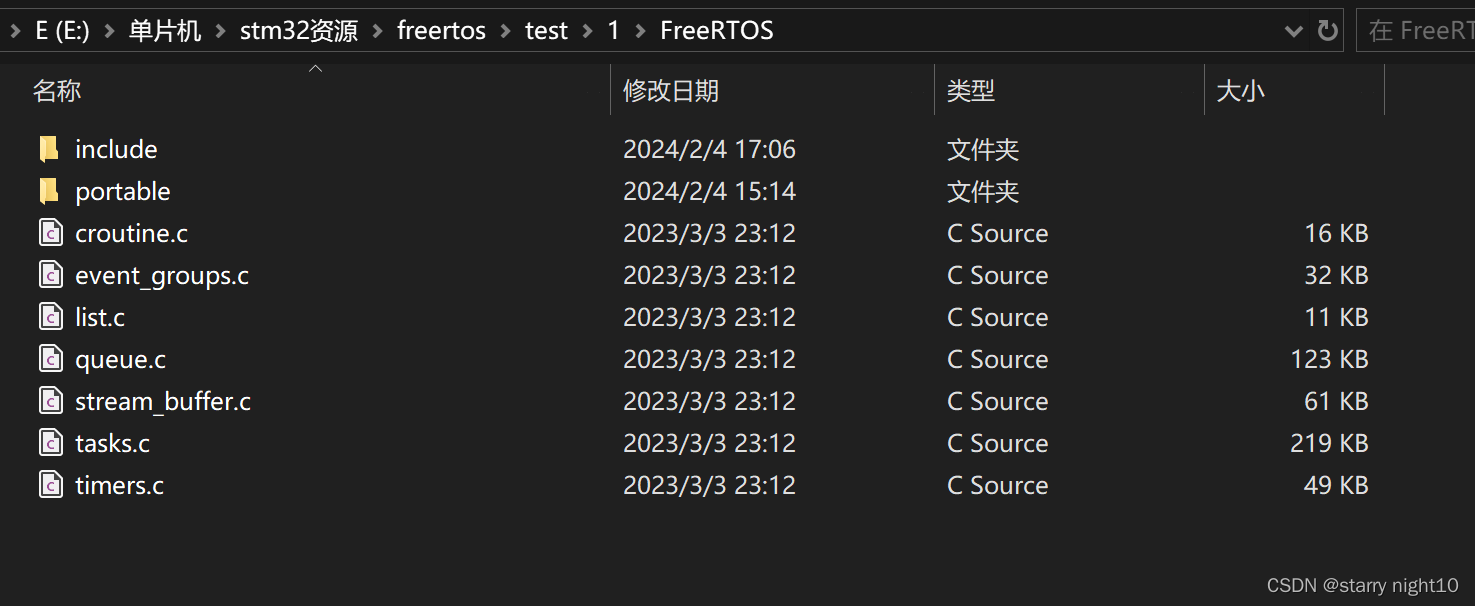
Task: Select the include folder icon
Action: coord(49,149)
